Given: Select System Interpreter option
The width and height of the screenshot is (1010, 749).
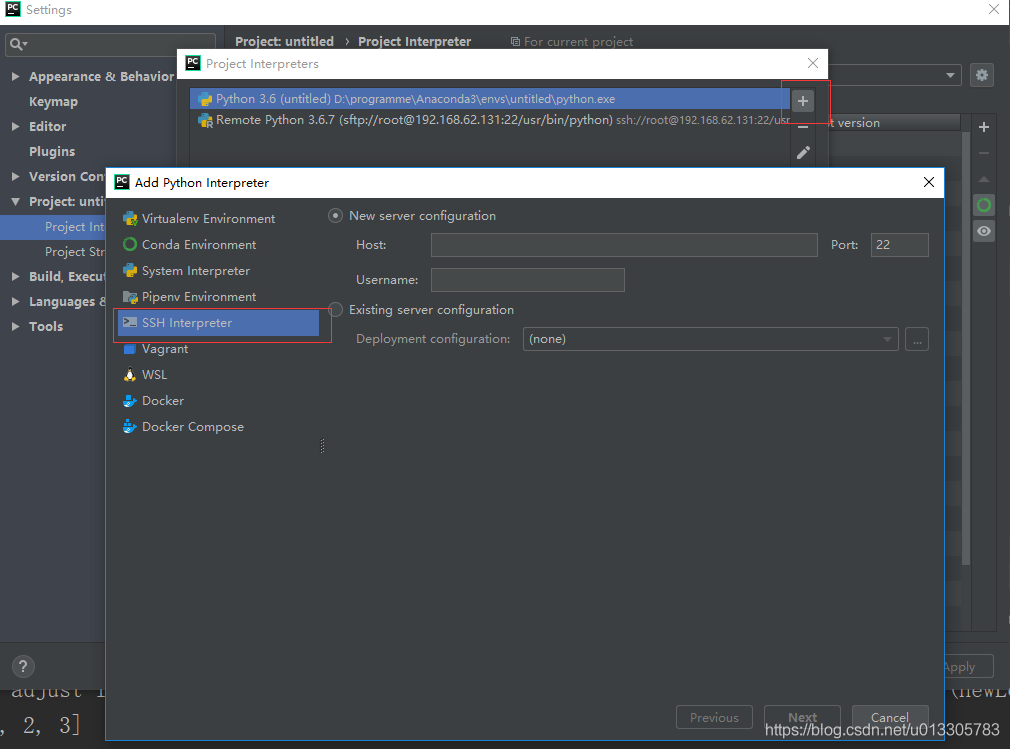Looking at the screenshot, I should point(186,271).
